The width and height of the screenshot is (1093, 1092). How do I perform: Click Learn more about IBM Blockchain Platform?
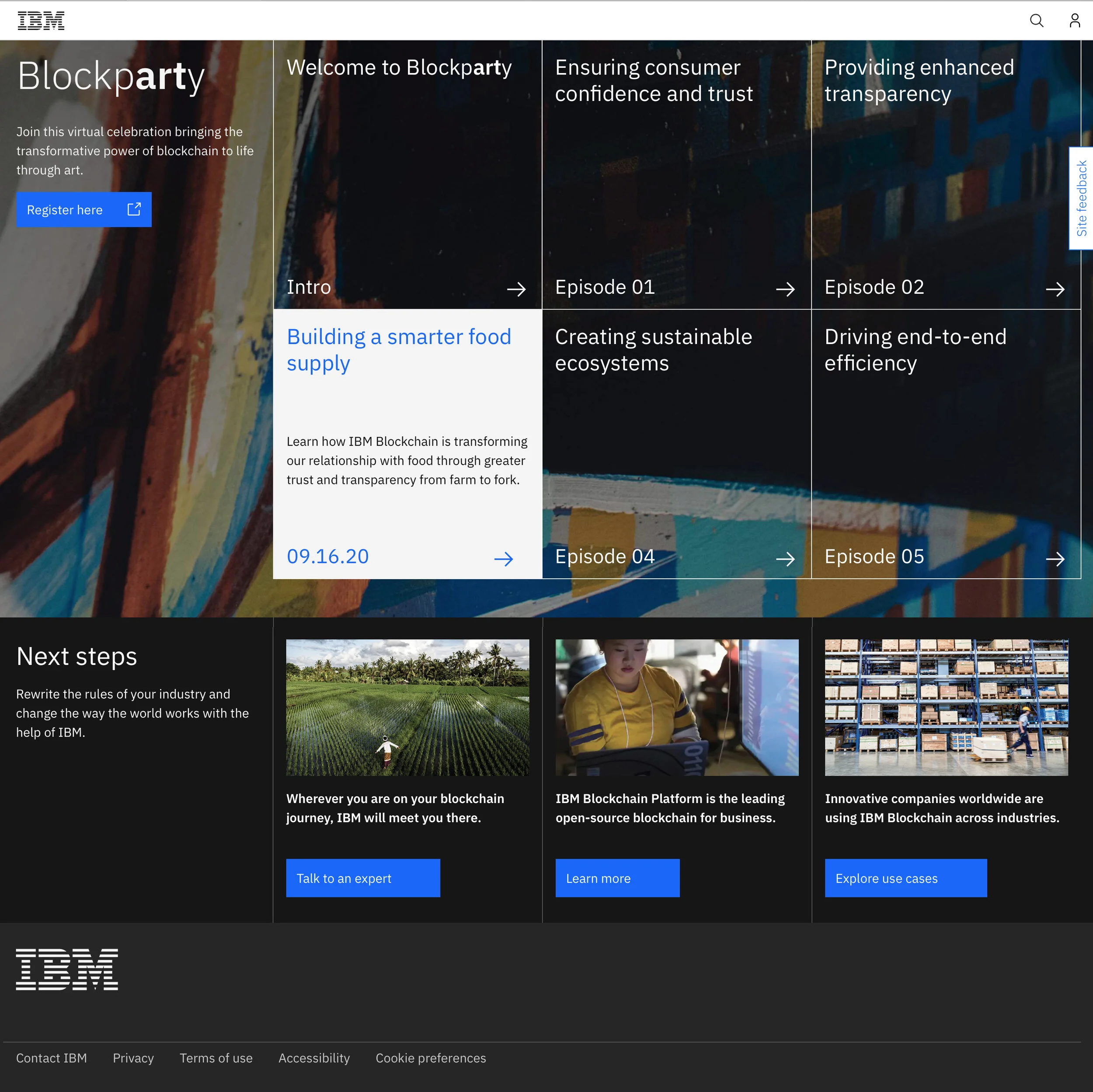[x=616, y=878]
